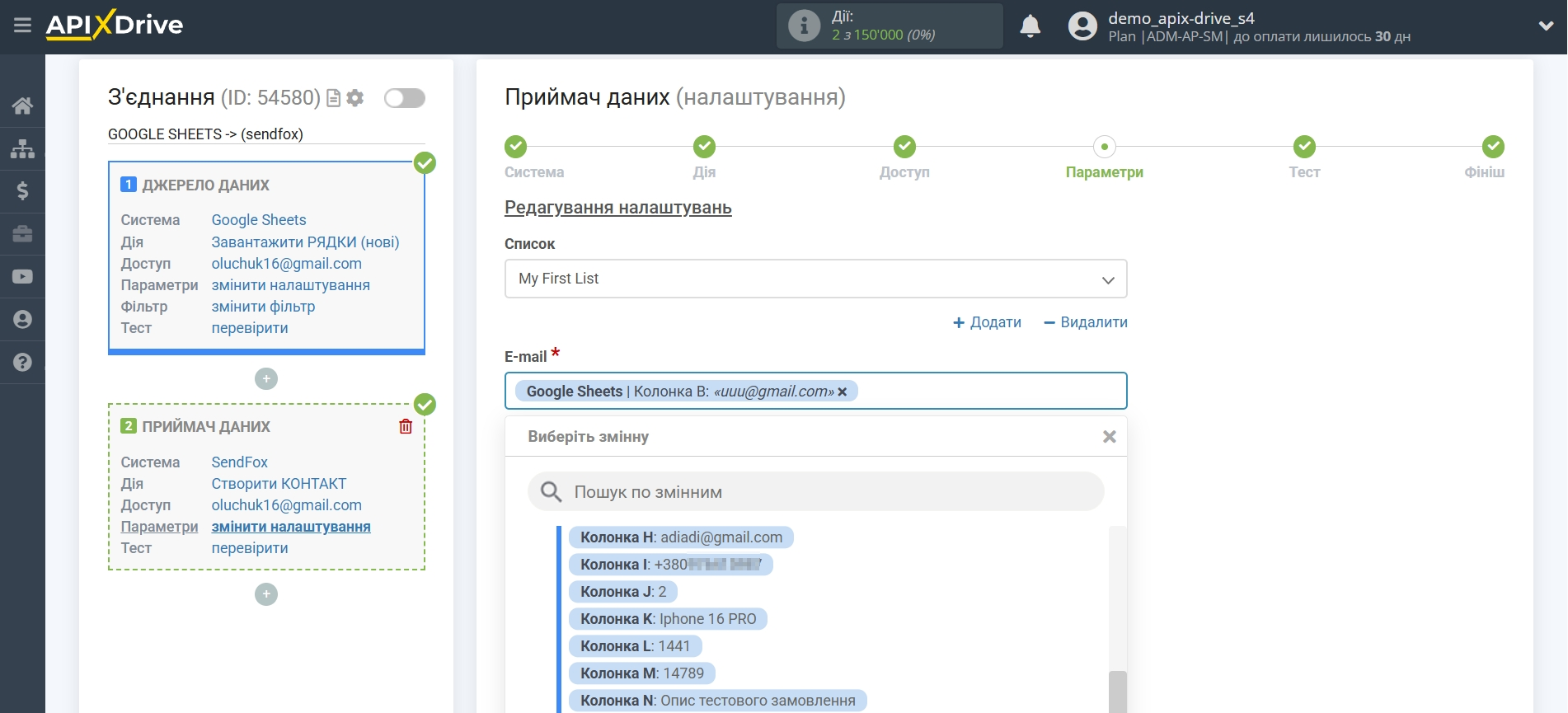Go to the Параметри step
This screenshot has height=713, width=1568.
[1104, 147]
